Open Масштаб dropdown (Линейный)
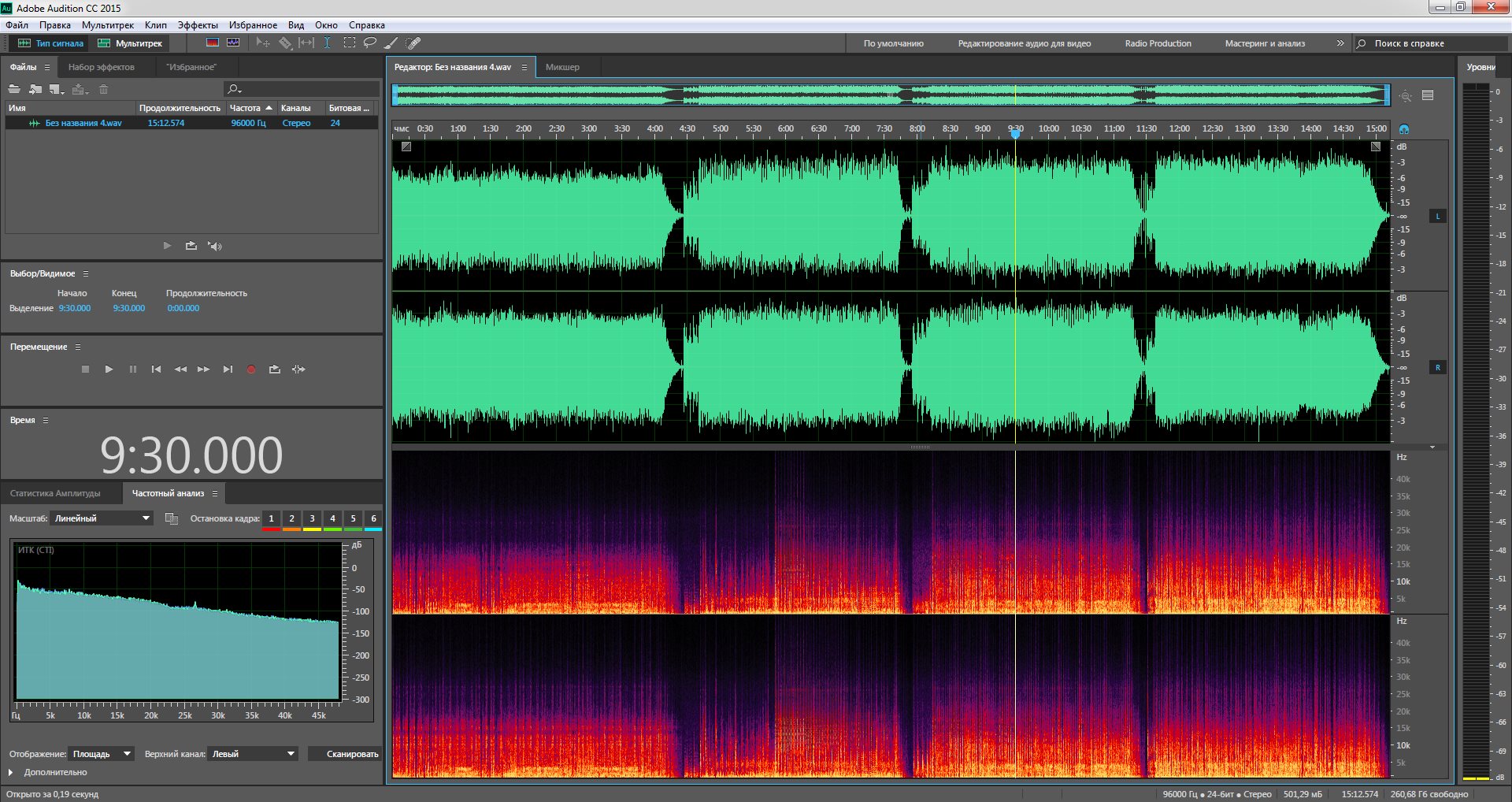Image resolution: width=1512 pixels, height=802 pixels. (102, 518)
